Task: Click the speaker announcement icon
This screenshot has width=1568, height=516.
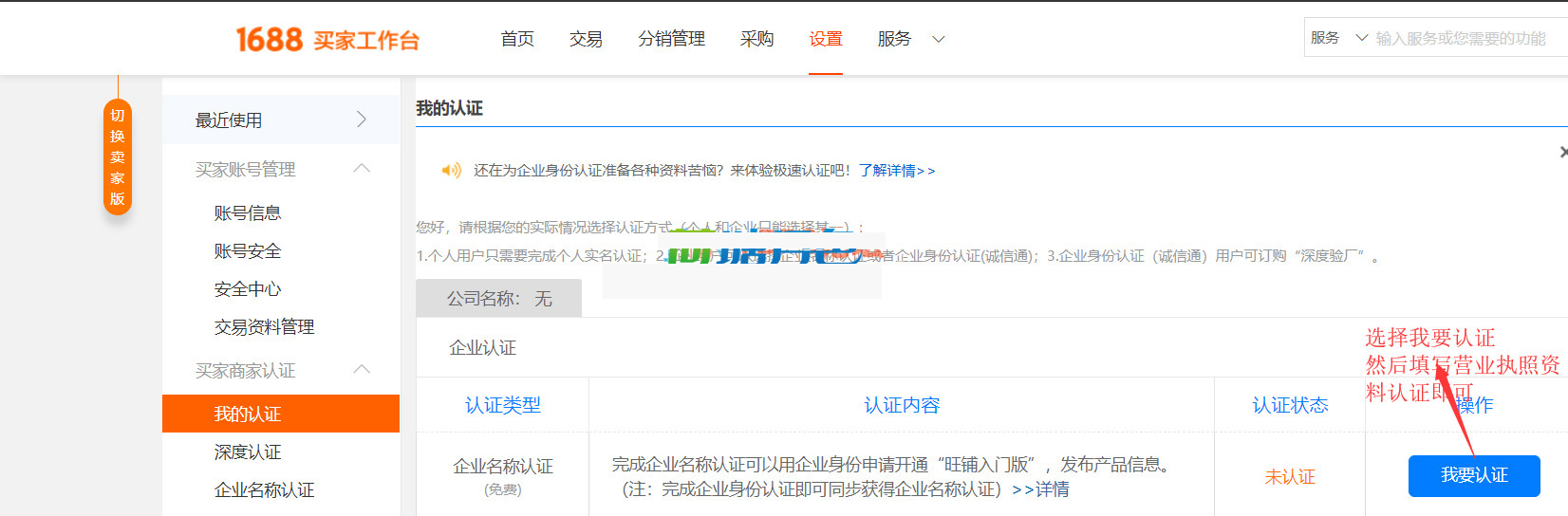Action: pos(451,171)
